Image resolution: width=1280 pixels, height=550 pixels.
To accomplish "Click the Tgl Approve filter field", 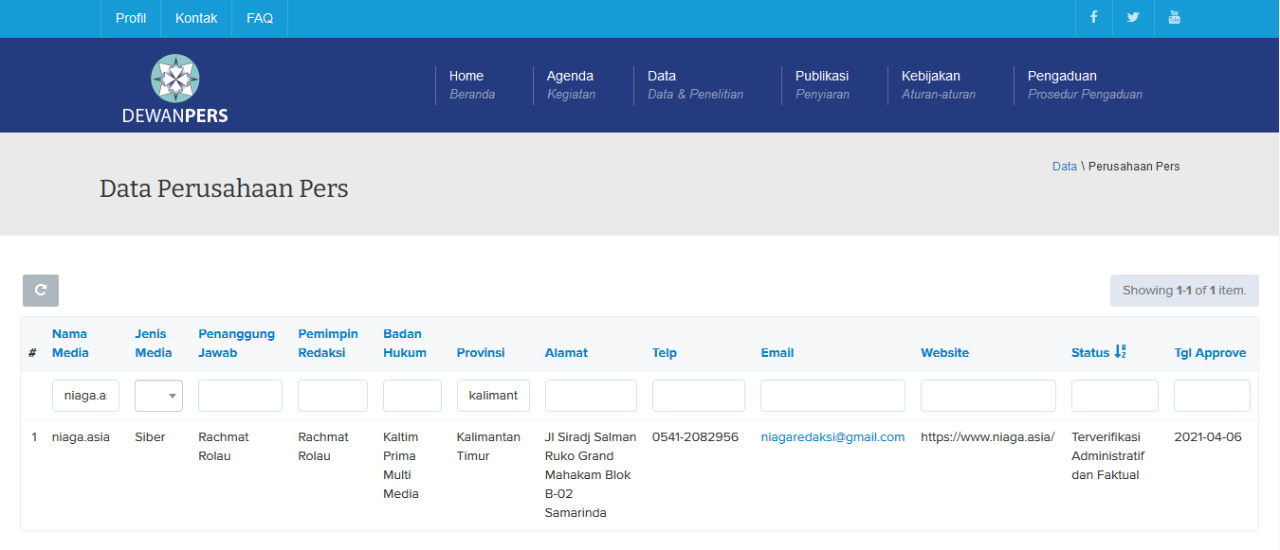I will pos(1212,396).
